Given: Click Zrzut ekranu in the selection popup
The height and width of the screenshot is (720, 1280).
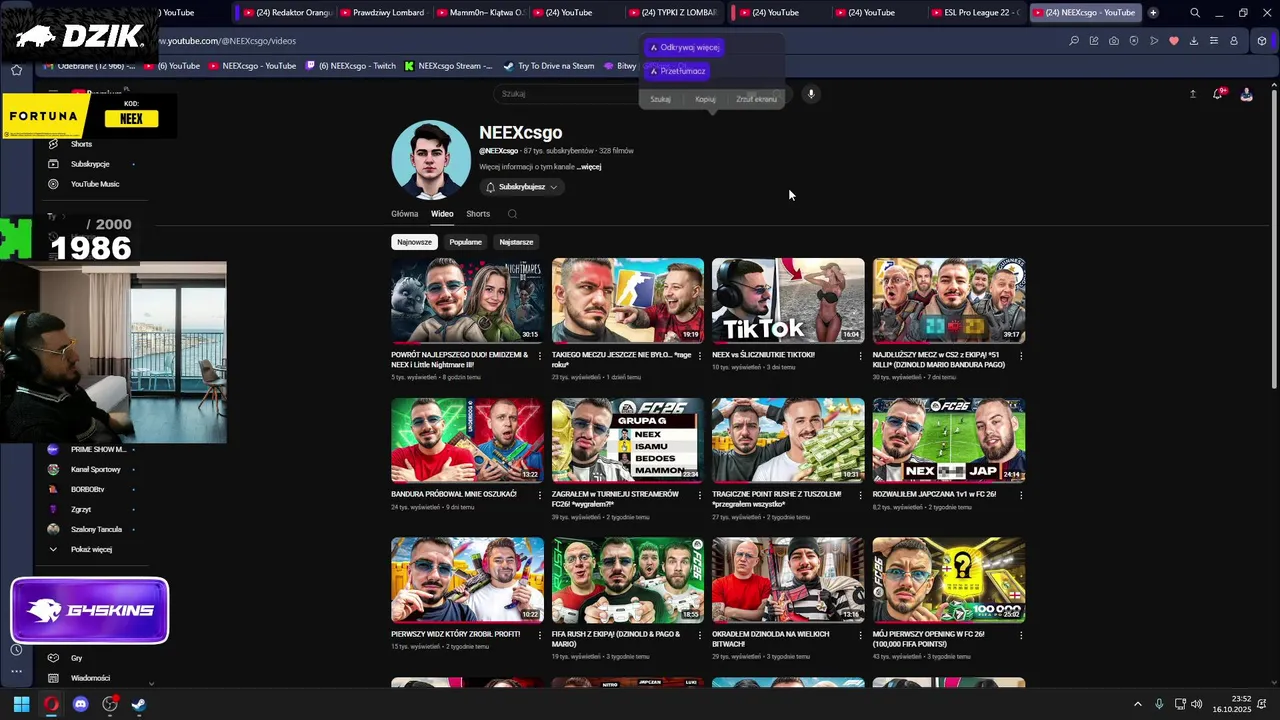Looking at the screenshot, I should coord(756,99).
